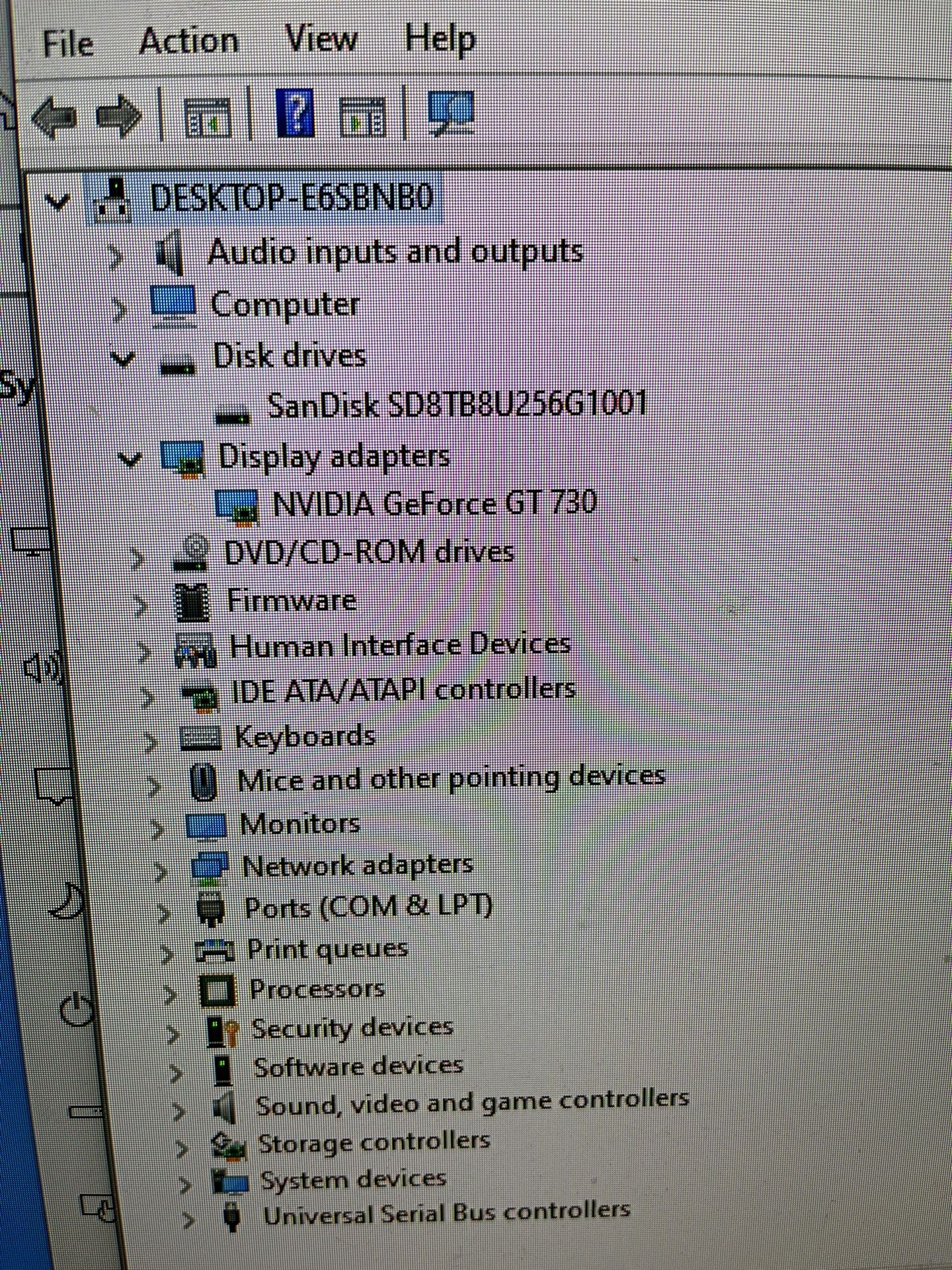Open the File menu

coord(67,44)
